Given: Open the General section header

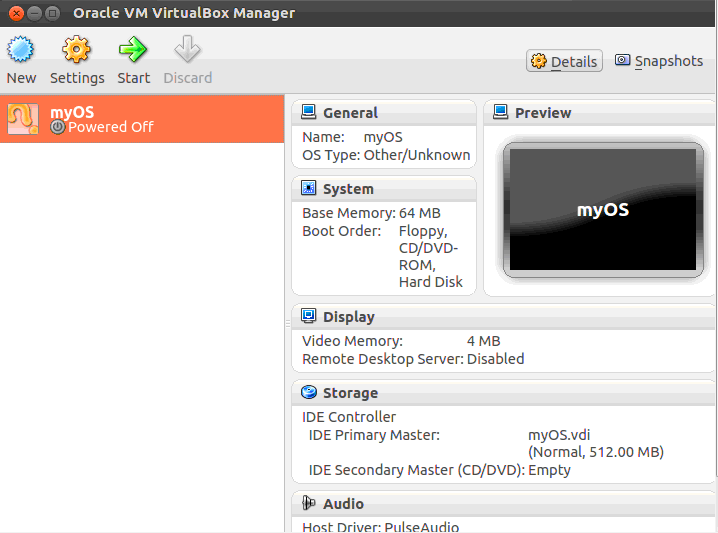Looking at the screenshot, I should pyautogui.click(x=384, y=113).
